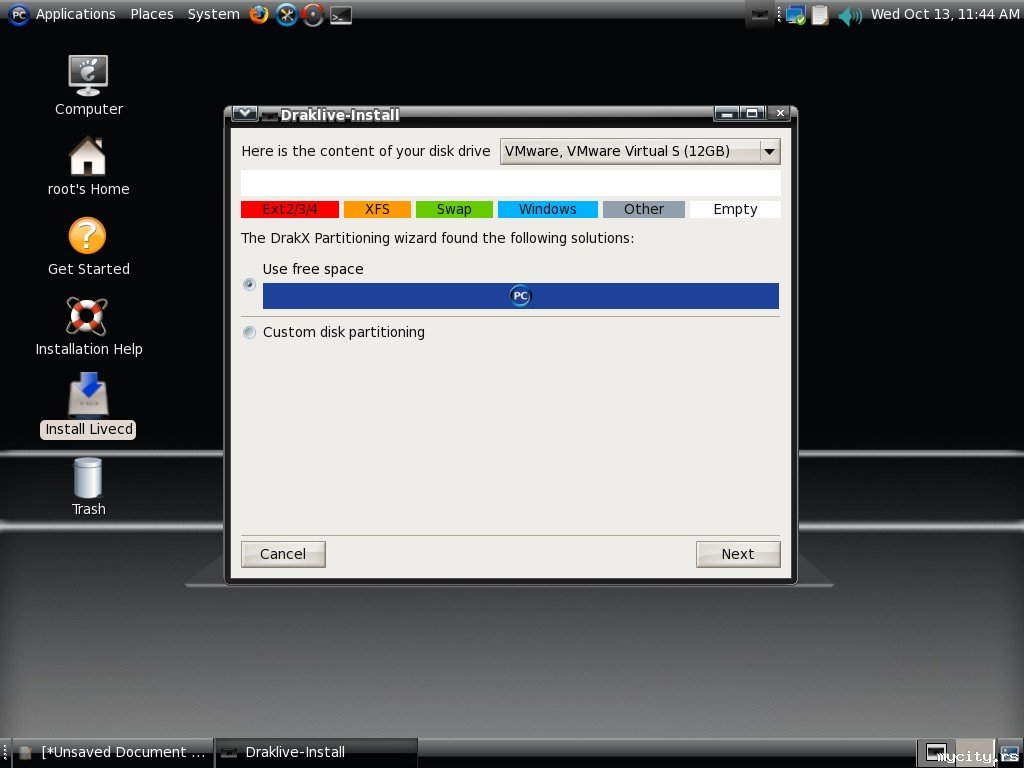The height and width of the screenshot is (768, 1024).
Task: Open the Draklive-Install window menu button
Action: (x=244, y=114)
